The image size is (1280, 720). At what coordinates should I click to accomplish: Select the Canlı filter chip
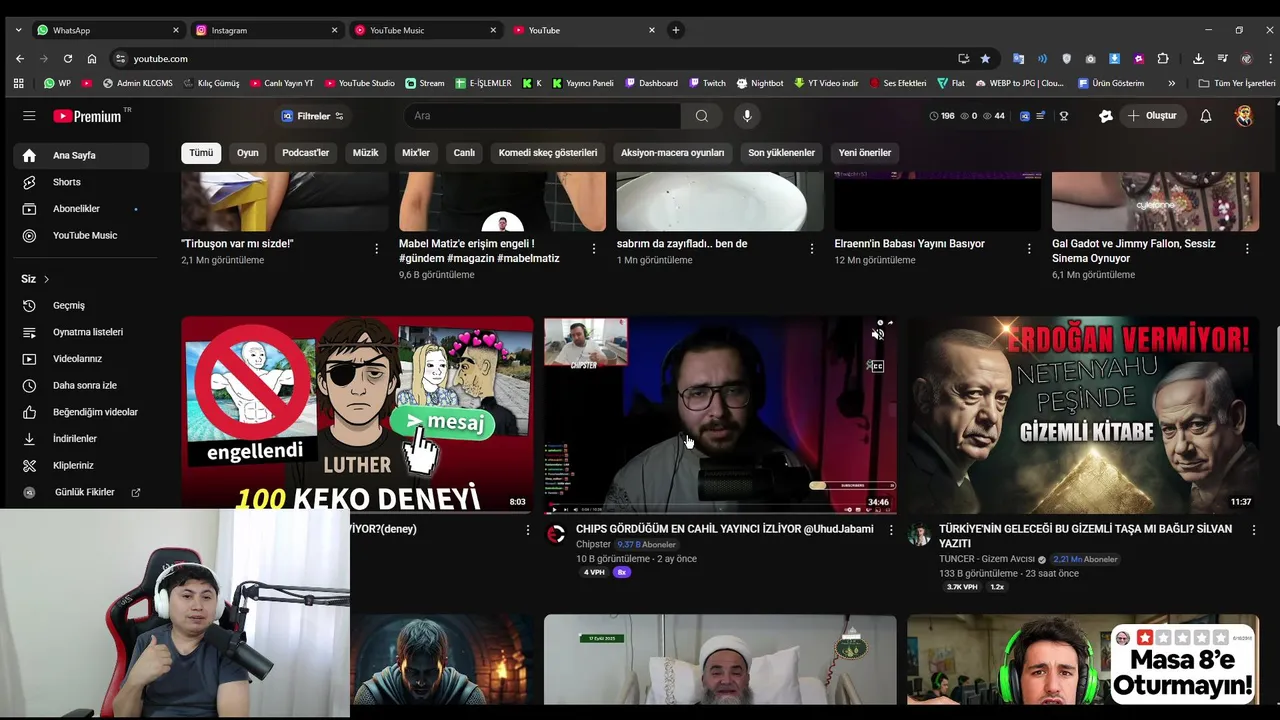click(464, 153)
